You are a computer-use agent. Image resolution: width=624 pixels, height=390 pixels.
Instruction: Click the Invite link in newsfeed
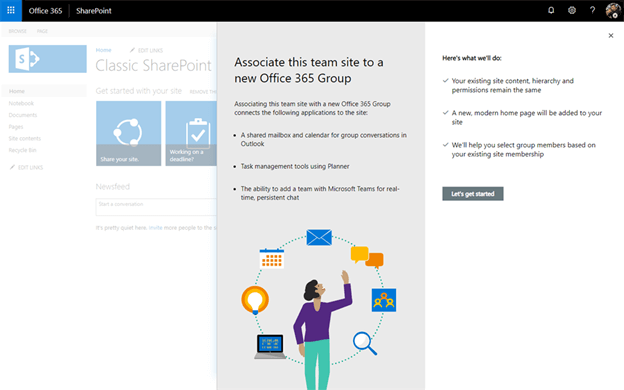[x=156, y=228]
